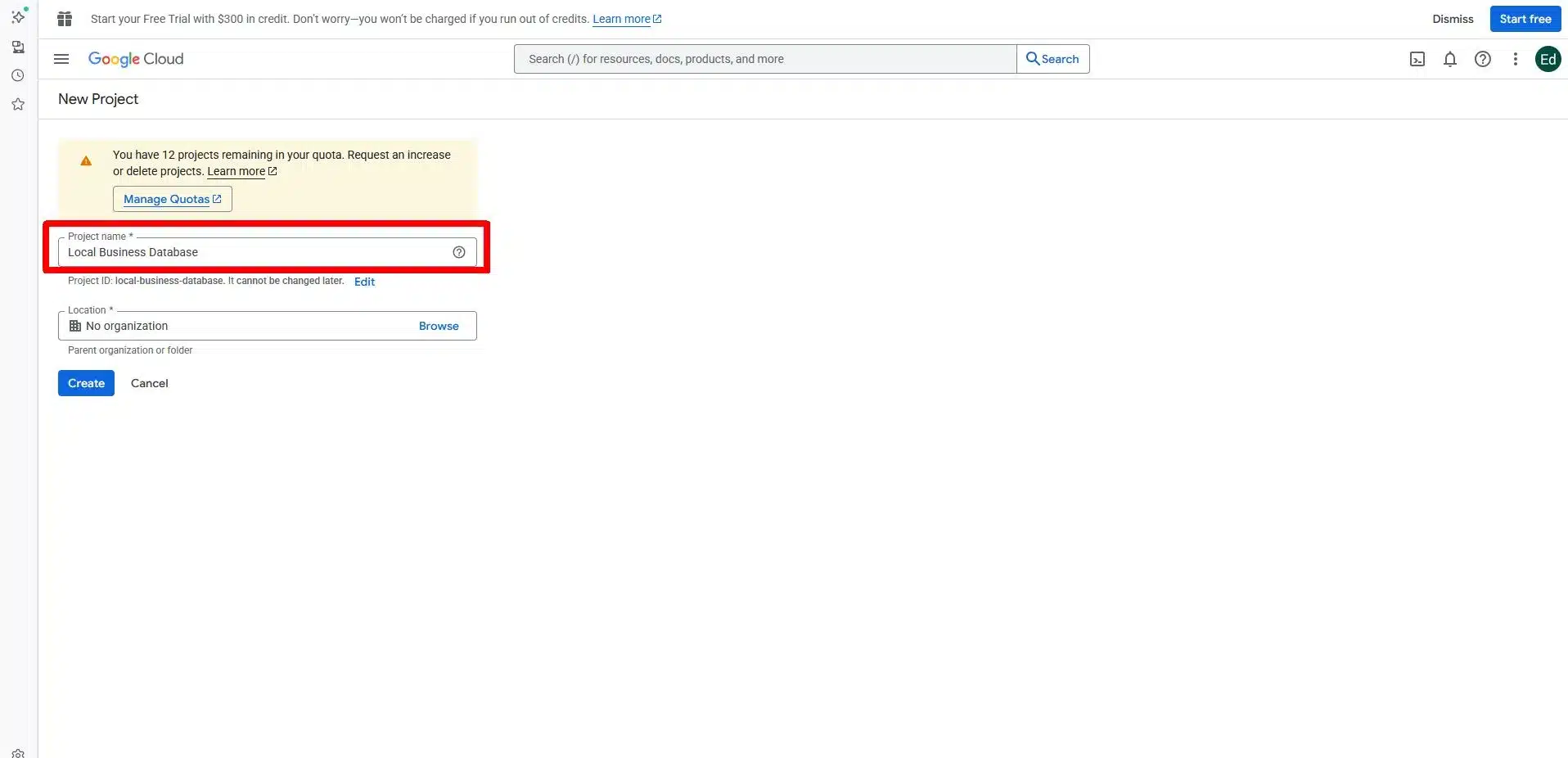Open the three-dot settings menu

(1515, 59)
